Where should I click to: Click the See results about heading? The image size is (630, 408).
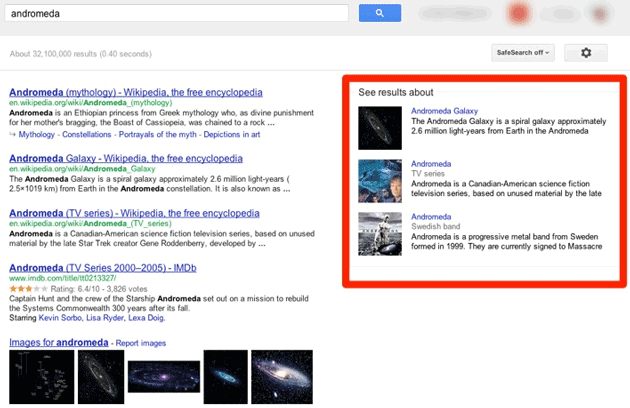point(396,92)
